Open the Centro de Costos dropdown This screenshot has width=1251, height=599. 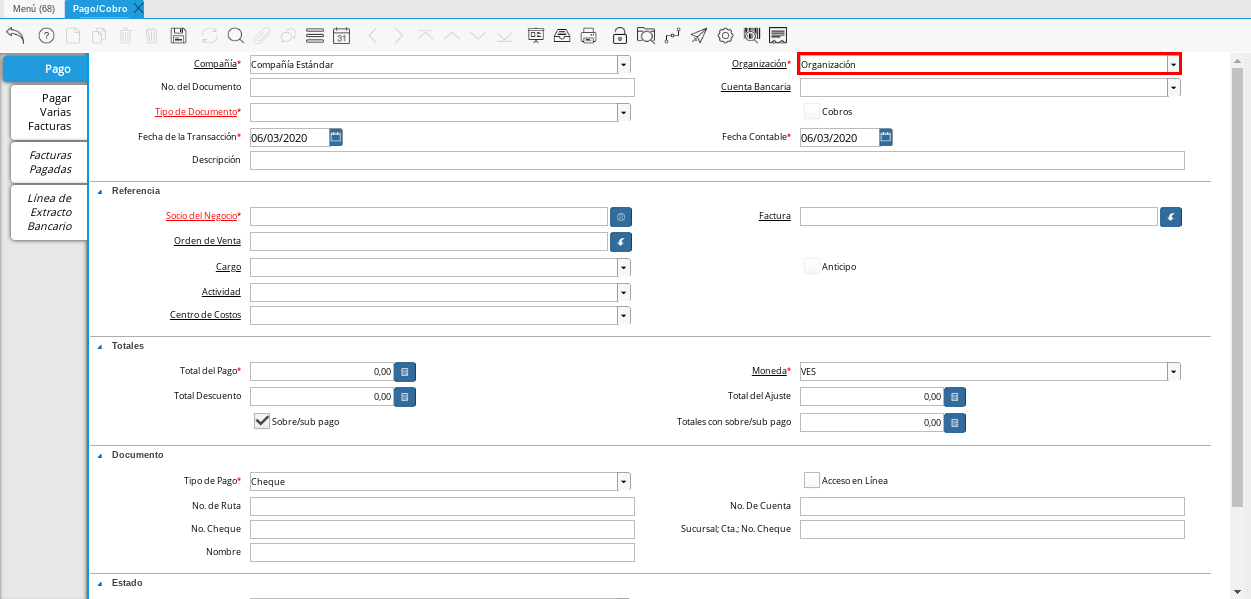coord(624,315)
